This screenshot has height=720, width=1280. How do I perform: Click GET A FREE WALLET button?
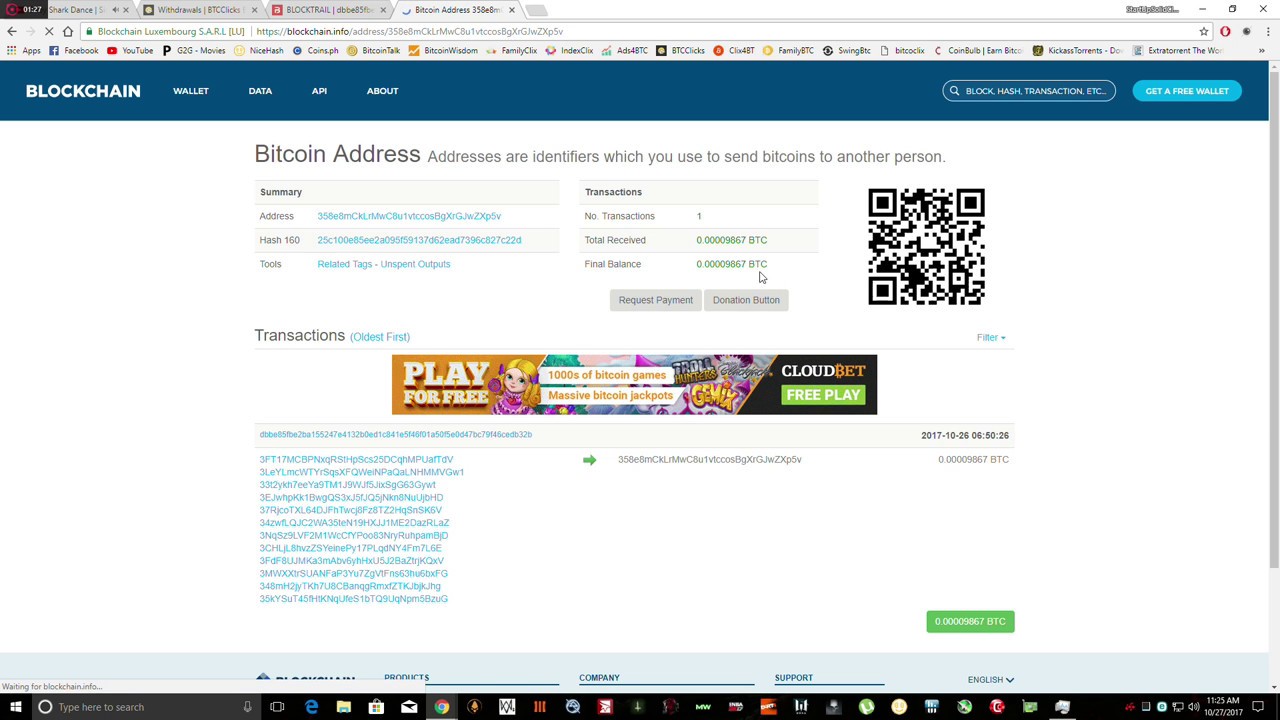[1187, 91]
